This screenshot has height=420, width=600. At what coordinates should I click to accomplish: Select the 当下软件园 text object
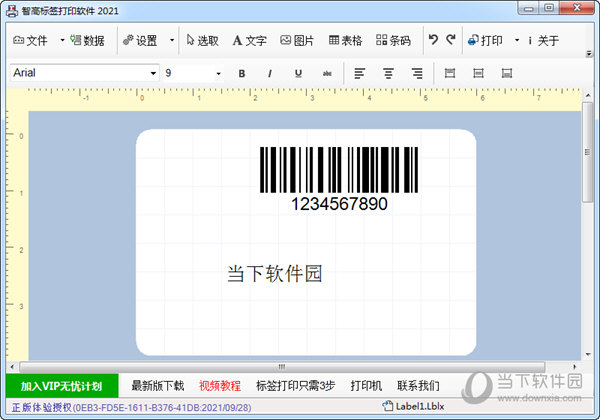274,274
